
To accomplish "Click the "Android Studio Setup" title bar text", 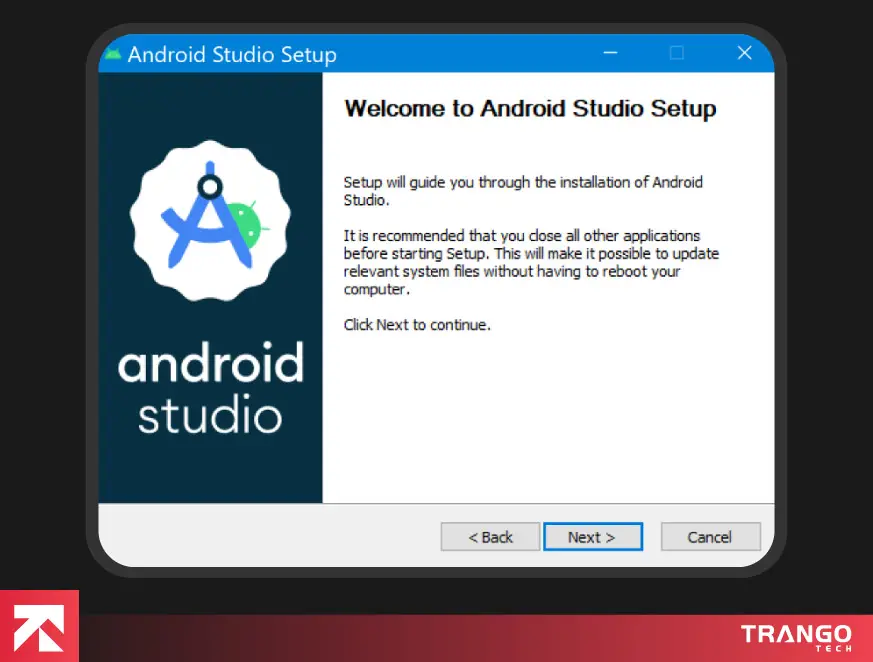I will pos(232,55).
